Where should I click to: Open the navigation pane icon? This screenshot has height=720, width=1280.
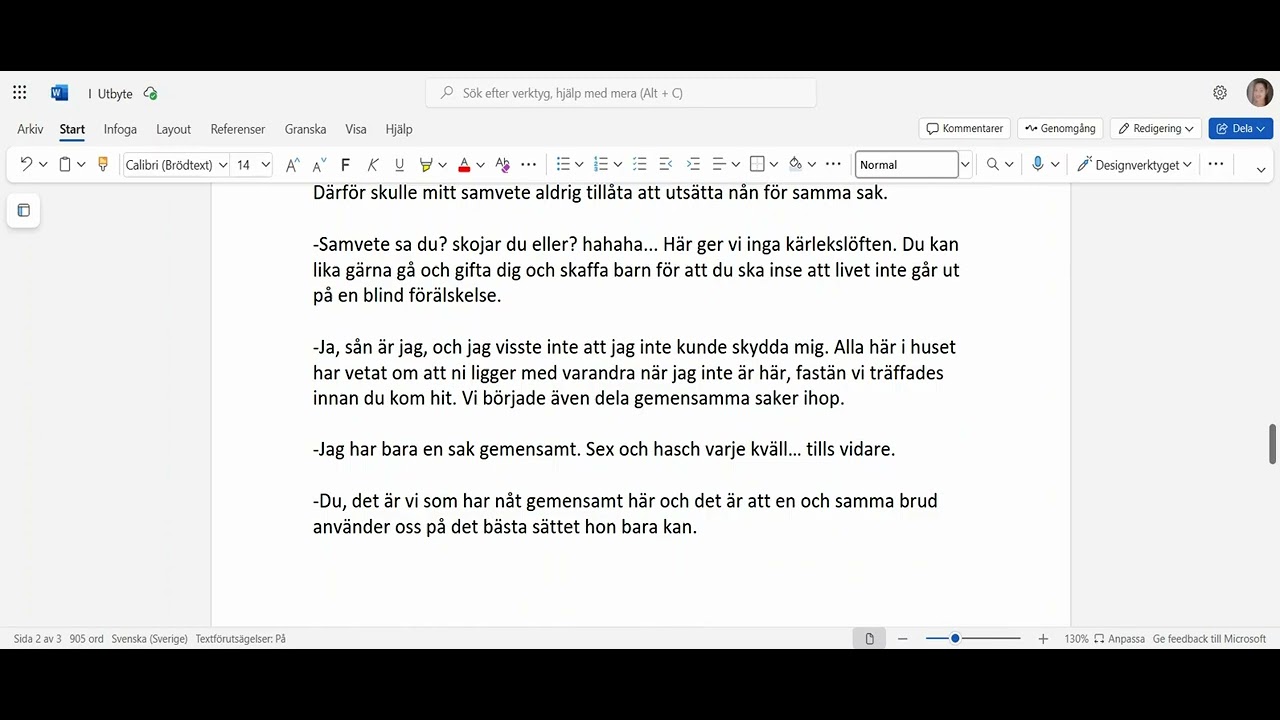coord(24,211)
